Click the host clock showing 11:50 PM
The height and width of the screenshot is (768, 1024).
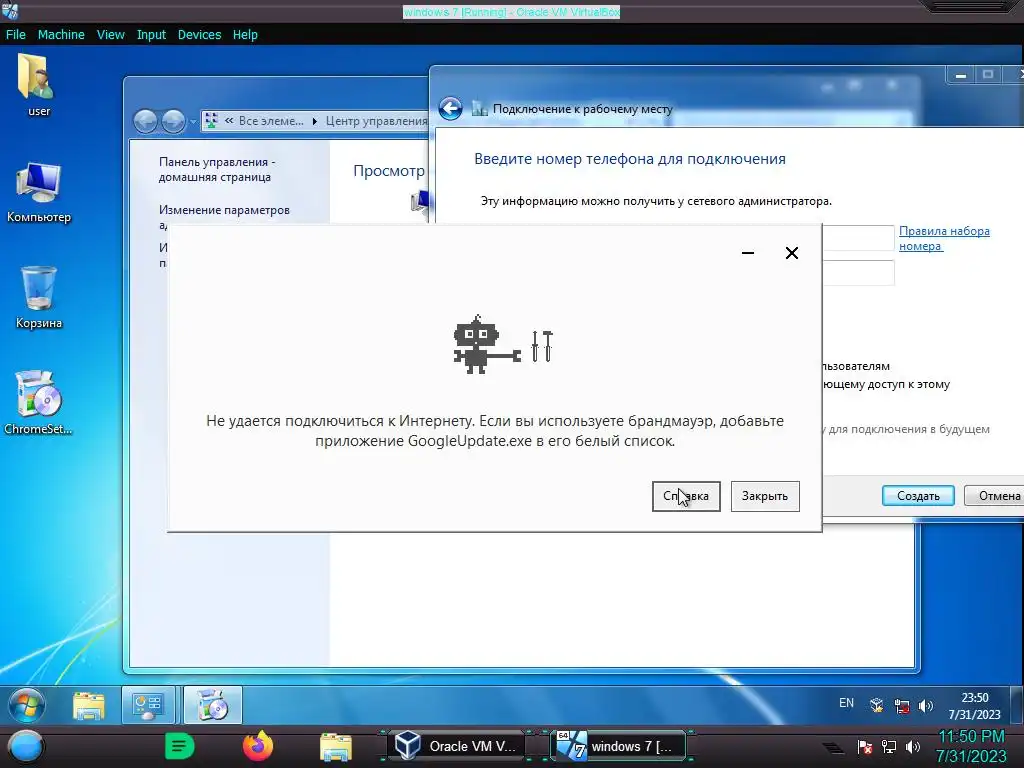pyautogui.click(x=972, y=746)
